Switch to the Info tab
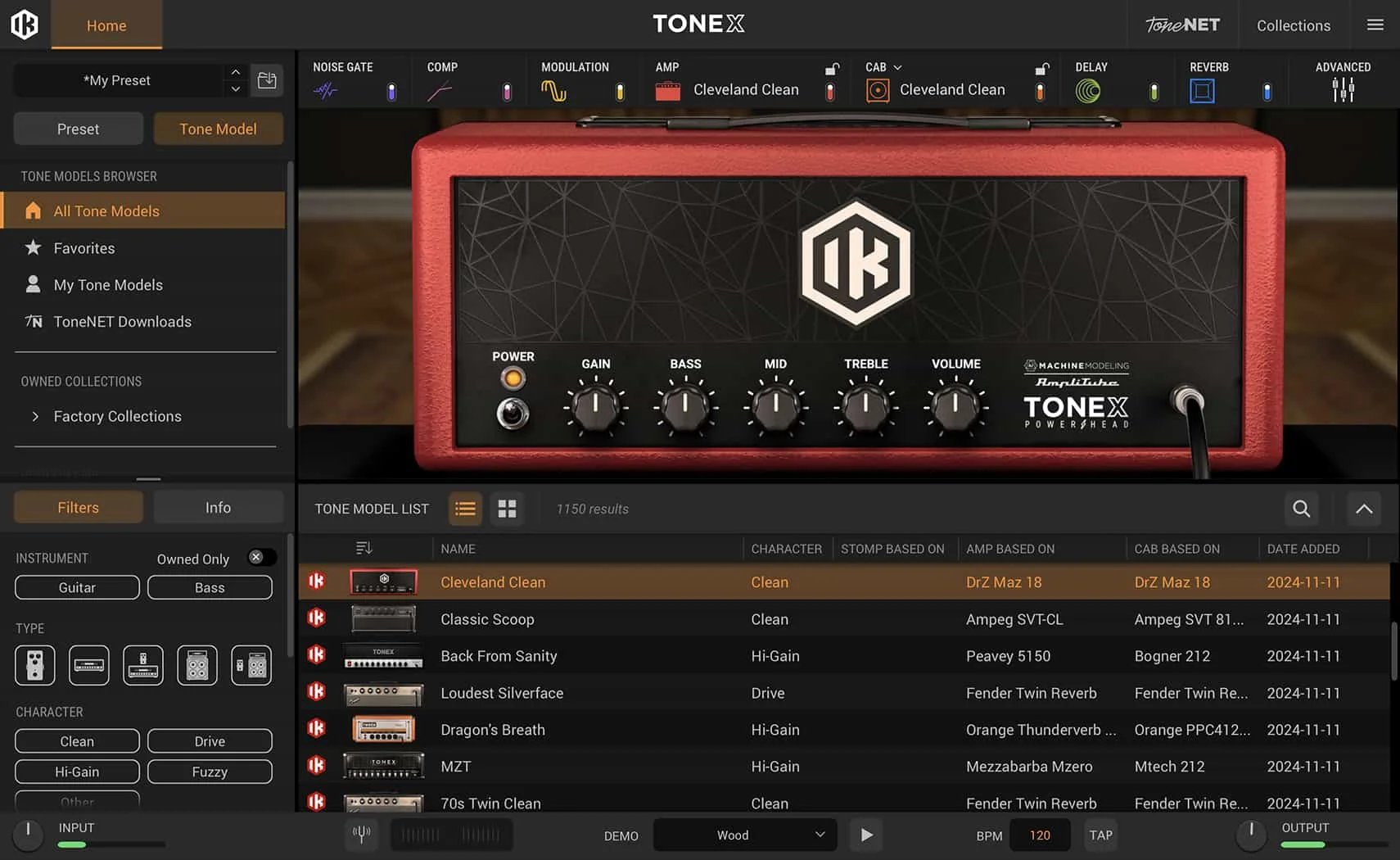Image resolution: width=1400 pixels, height=860 pixels. [x=218, y=507]
